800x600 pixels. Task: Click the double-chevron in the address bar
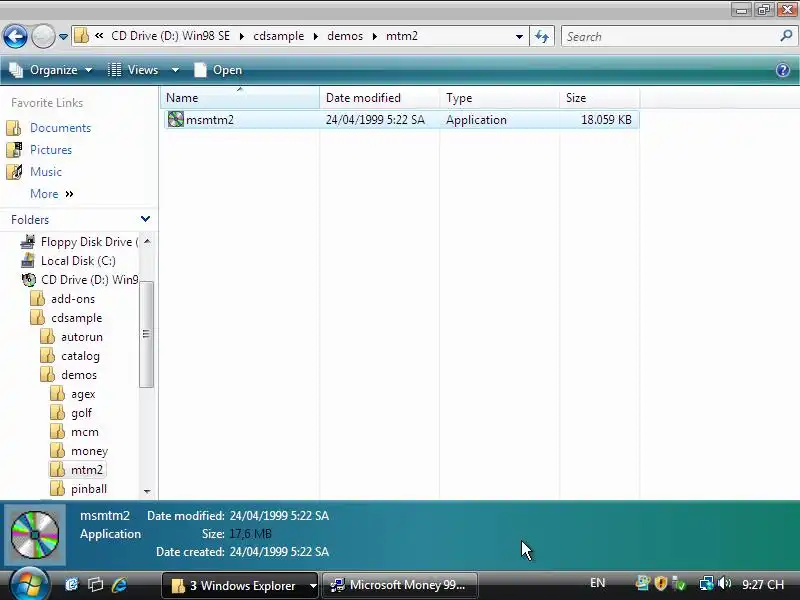pyautogui.click(x=99, y=36)
